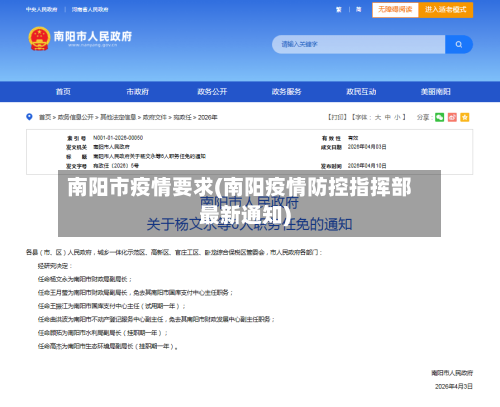Viewport: 500px width, 407px height.
Task: Focus the keyword search input field
Action: 359,44
